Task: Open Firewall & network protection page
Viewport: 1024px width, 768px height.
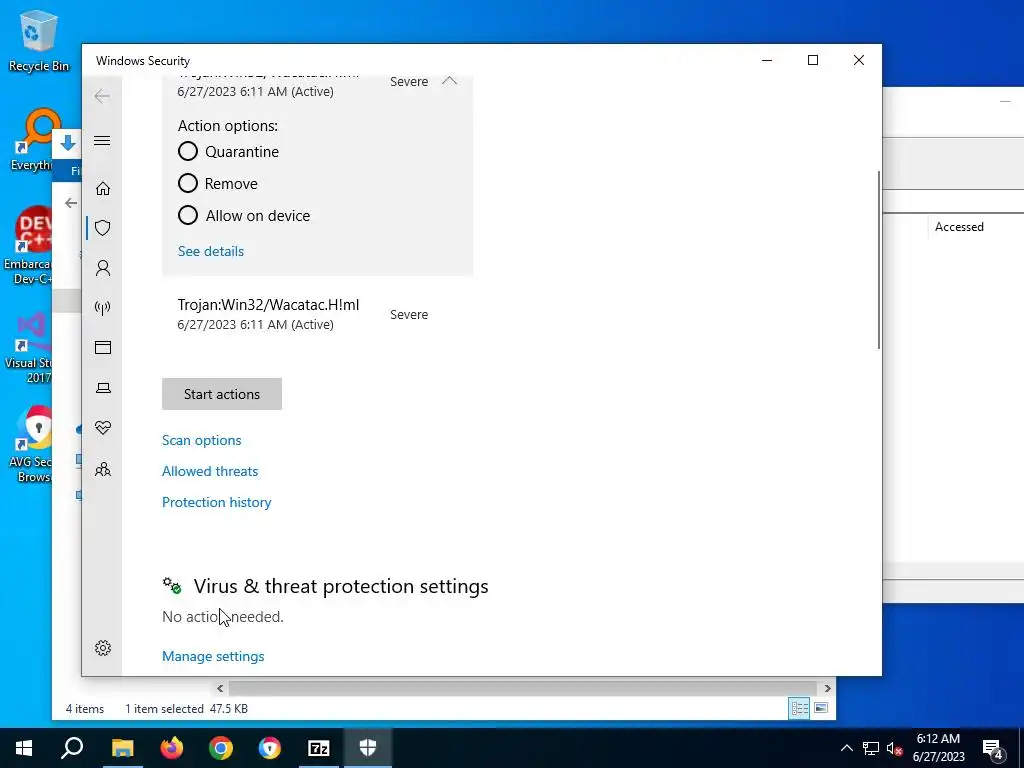Action: click(x=103, y=308)
